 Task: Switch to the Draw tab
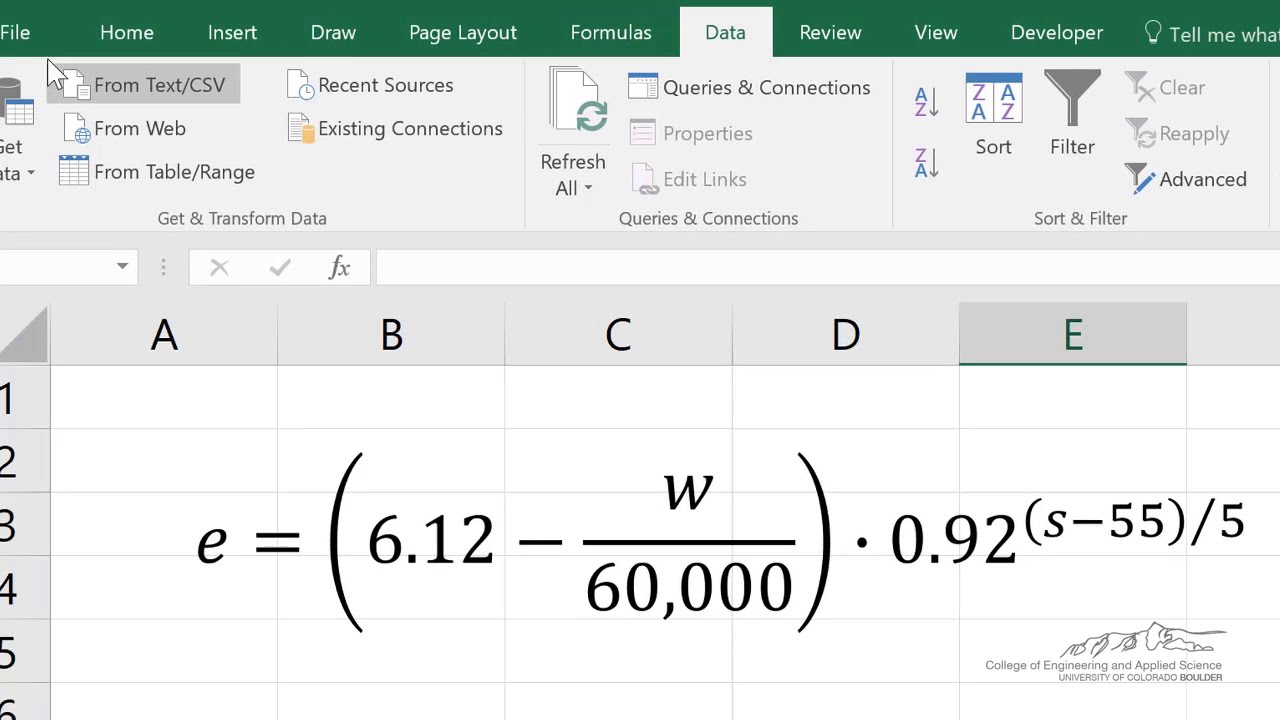point(333,33)
